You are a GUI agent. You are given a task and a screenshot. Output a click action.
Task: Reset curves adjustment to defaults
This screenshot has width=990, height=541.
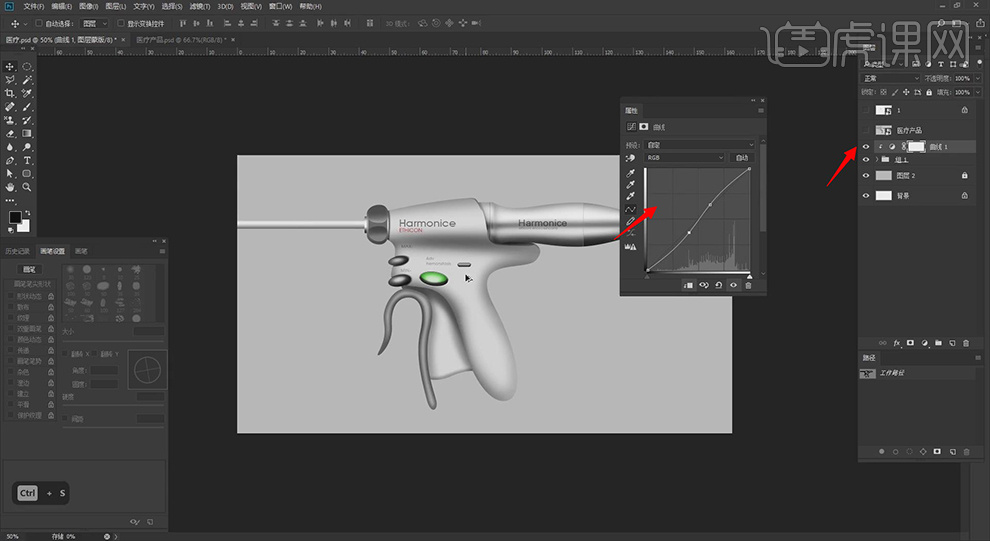pyautogui.click(x=718, y=285)
